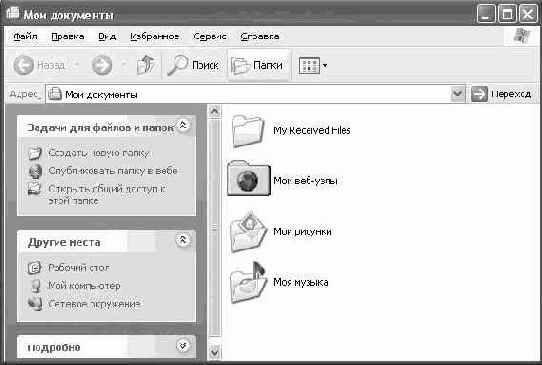Select the Моя музыка folder icon
Screen dimensions: 542x365
pos(248,282)
